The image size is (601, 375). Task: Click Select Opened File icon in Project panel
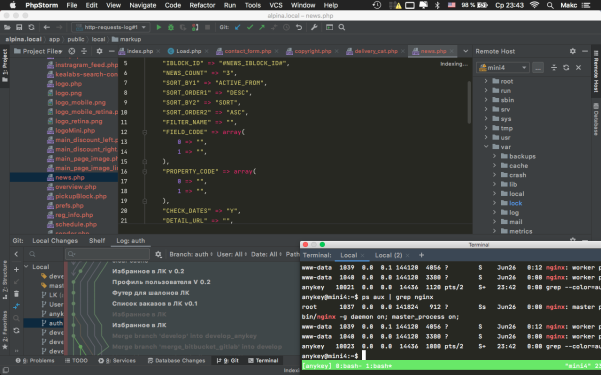point(72,51)
